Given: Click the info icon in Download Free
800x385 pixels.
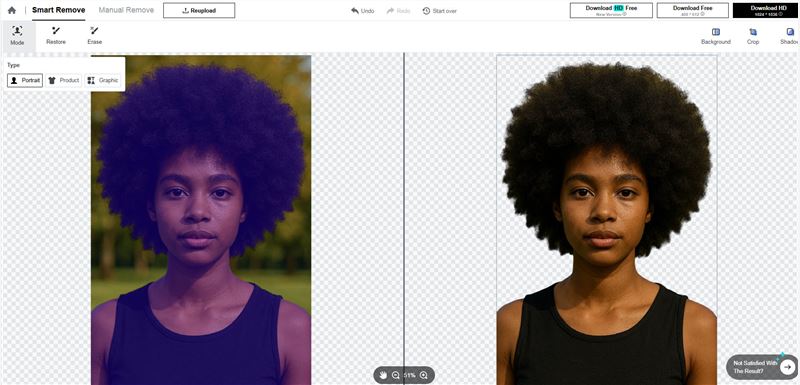Looking at the screenshot, I should (703, 14).
